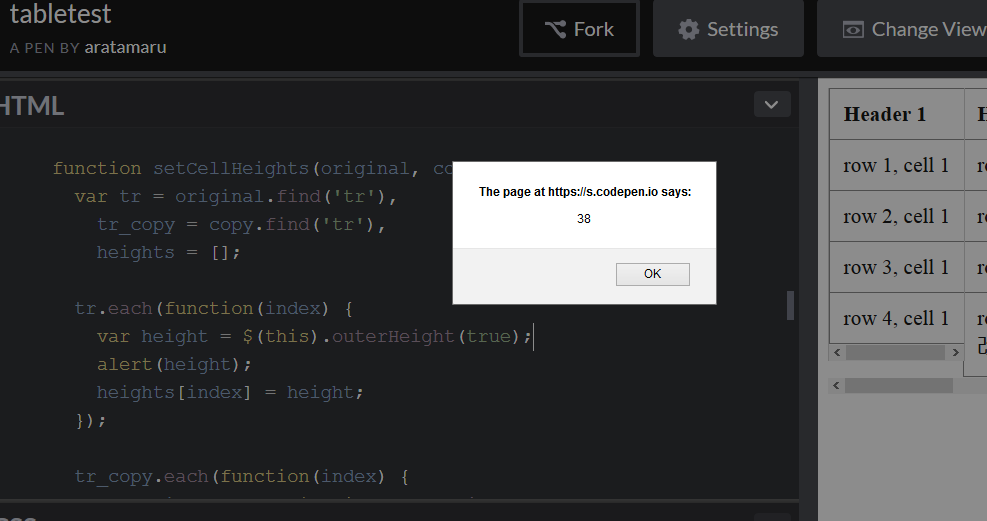The height and width of the screenshot is (521, 987).
Task: Select the HTML editor panel heading
Action: tap(32, 106)
